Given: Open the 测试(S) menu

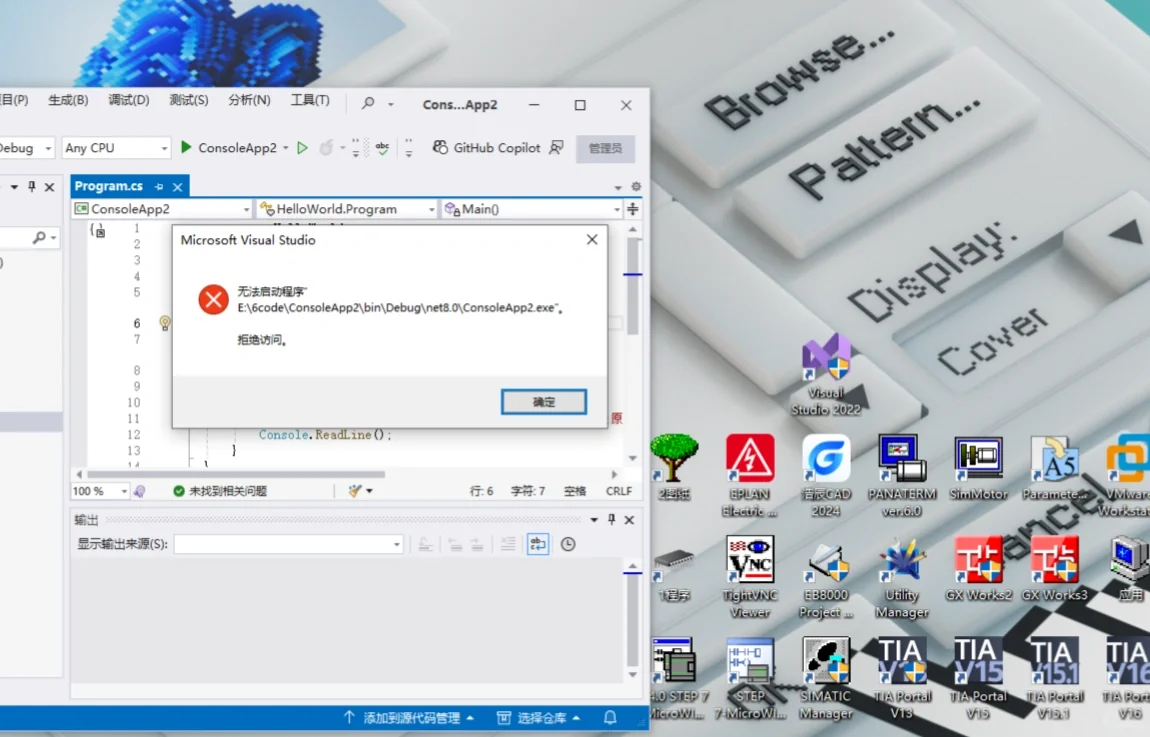Looking at the screenshot, I should click(188, 100).
